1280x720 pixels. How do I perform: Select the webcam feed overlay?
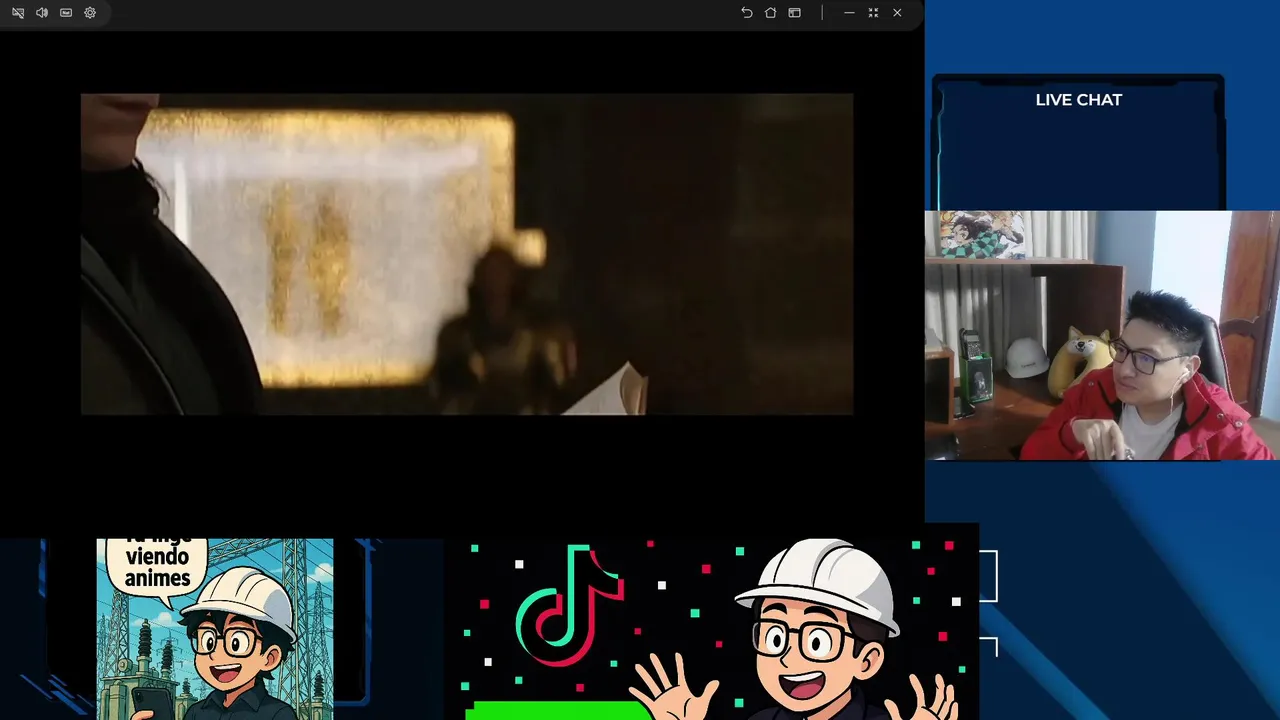click(x=1102, y=335)
